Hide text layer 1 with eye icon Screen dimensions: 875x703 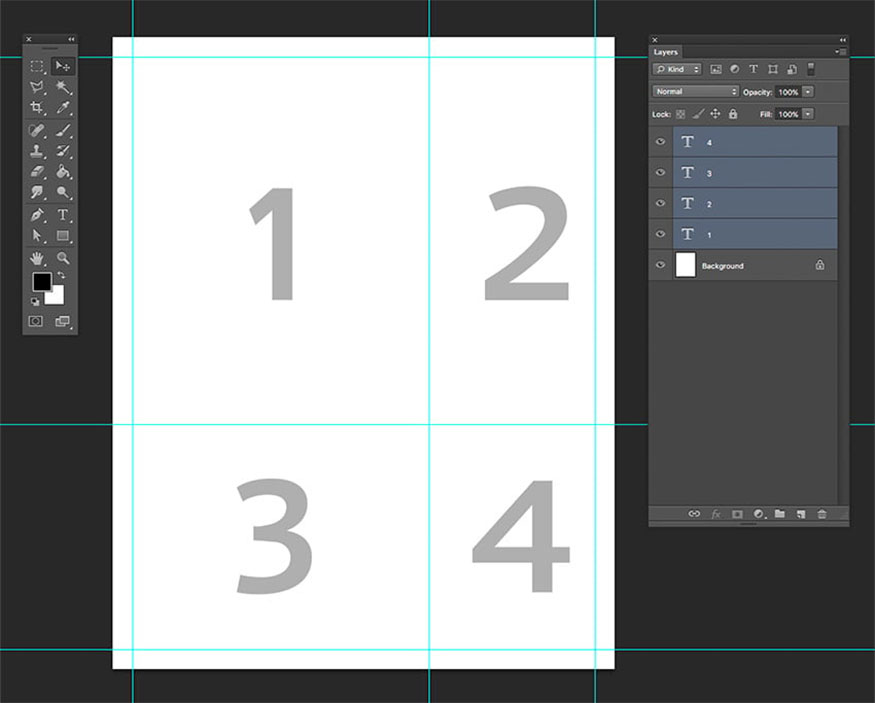click(660, 234)
